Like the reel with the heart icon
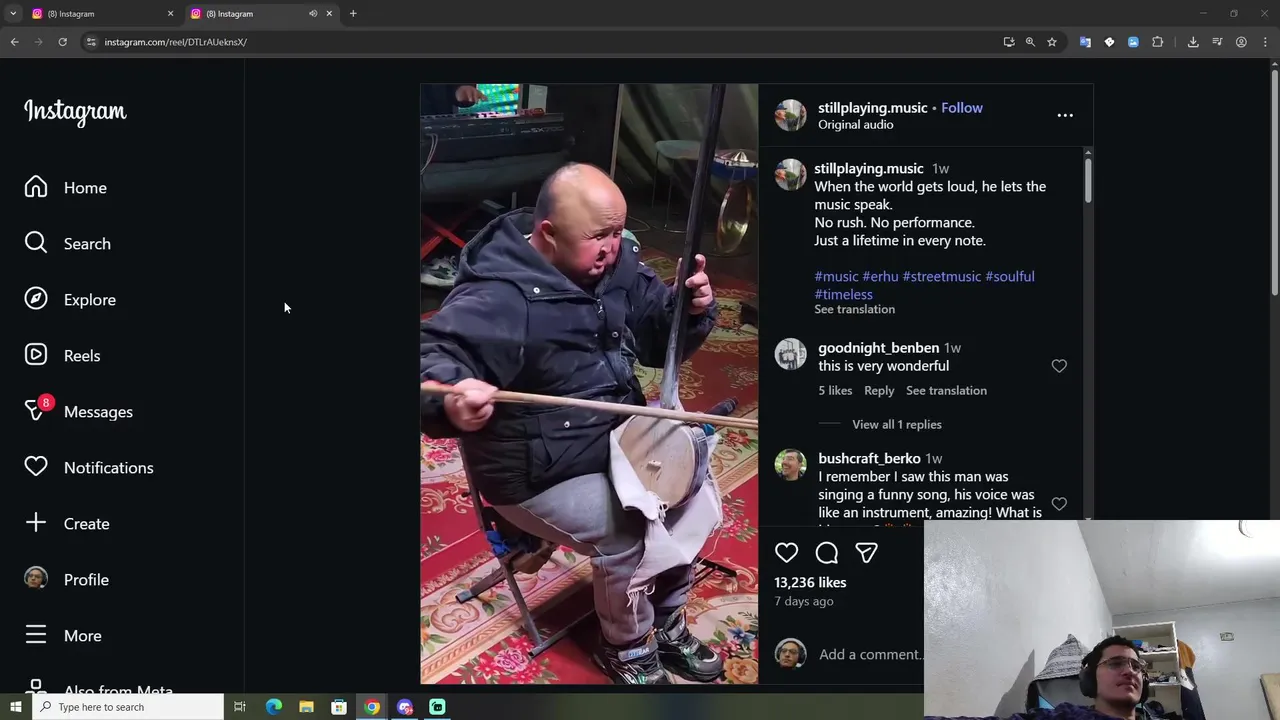This screenshot has height=720, width=1280. (x=786, y=553)
